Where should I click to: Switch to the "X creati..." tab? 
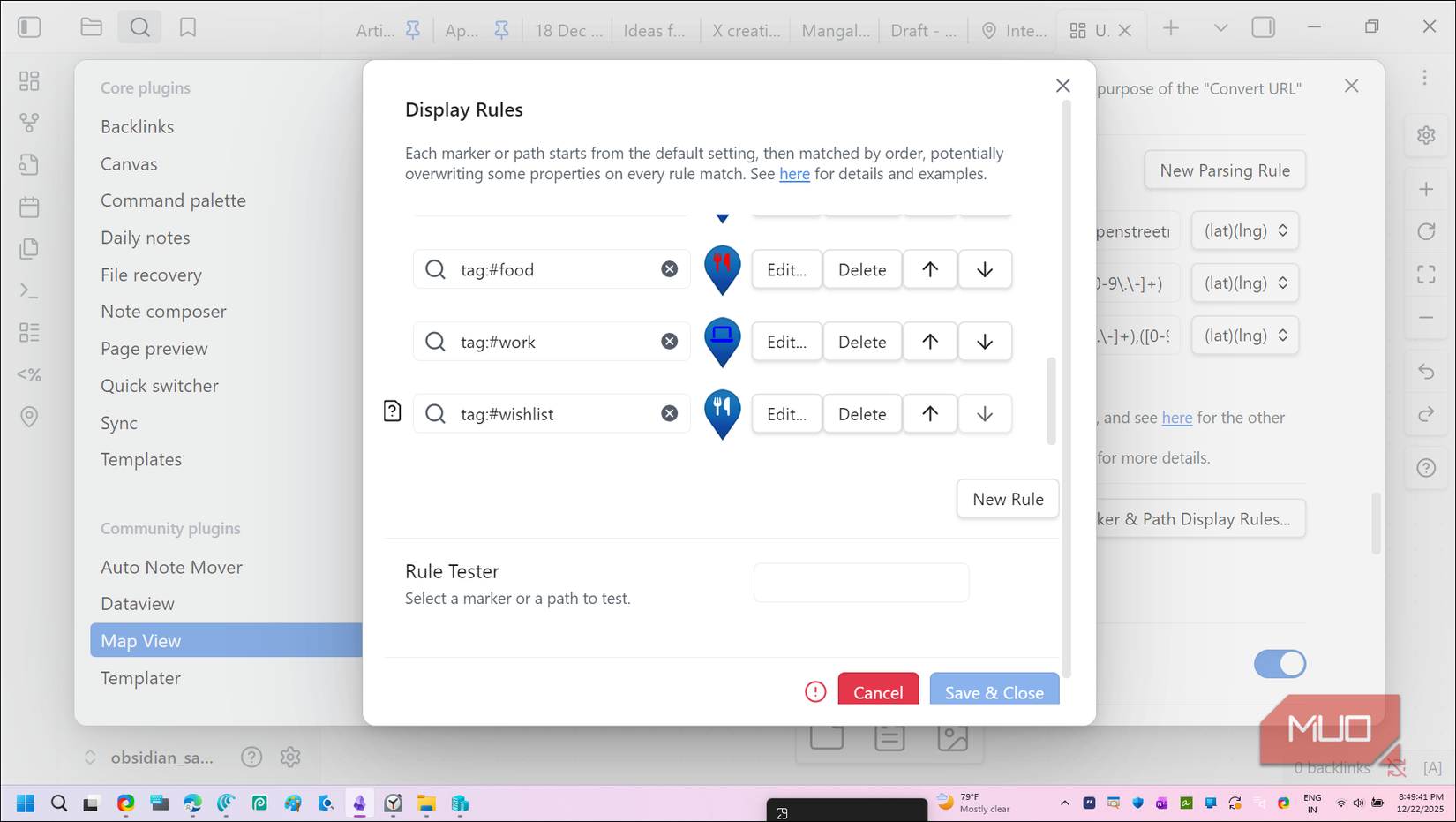pyautogui.click(x=746, y=31)
